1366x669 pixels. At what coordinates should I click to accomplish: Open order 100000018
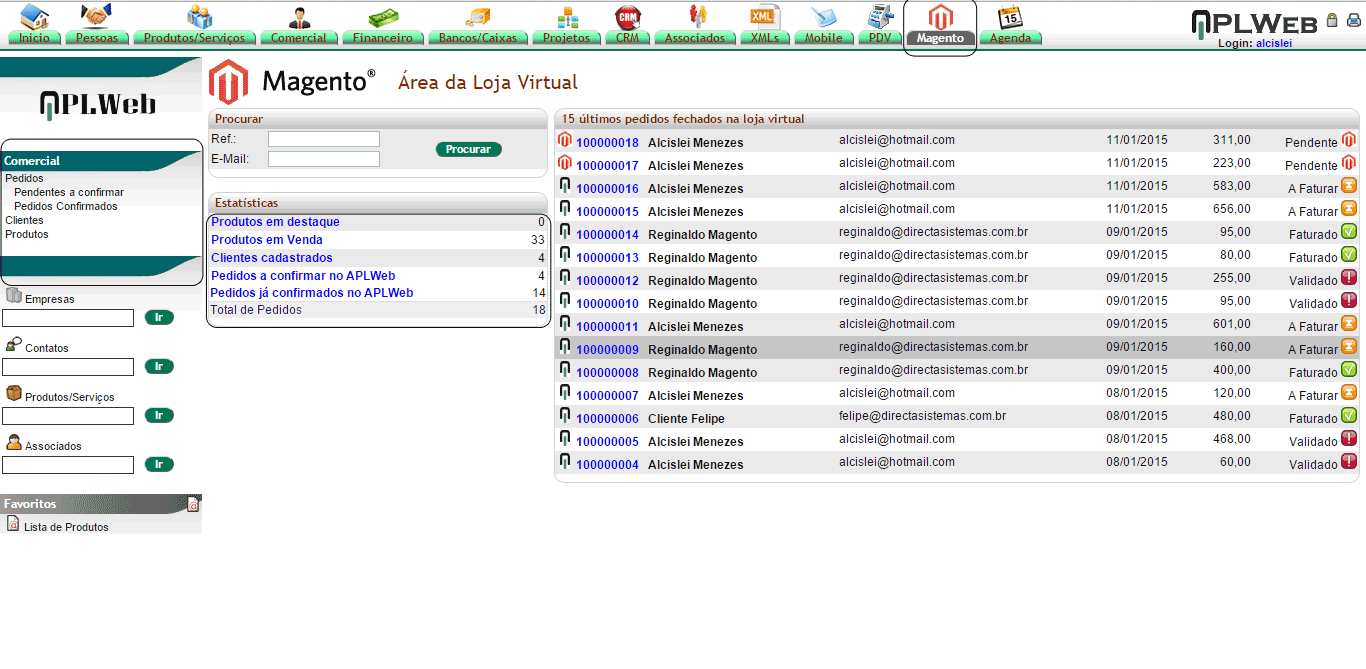tap(607, 143)
